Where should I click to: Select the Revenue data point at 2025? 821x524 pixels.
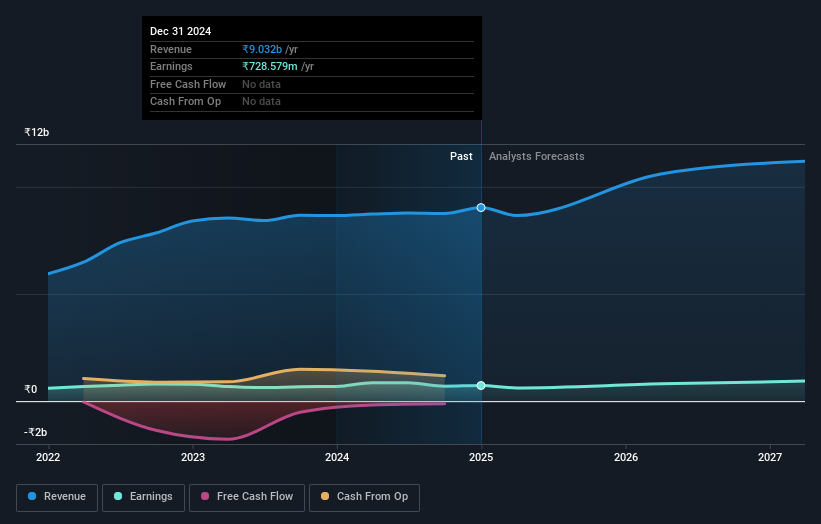coord(481,208)
